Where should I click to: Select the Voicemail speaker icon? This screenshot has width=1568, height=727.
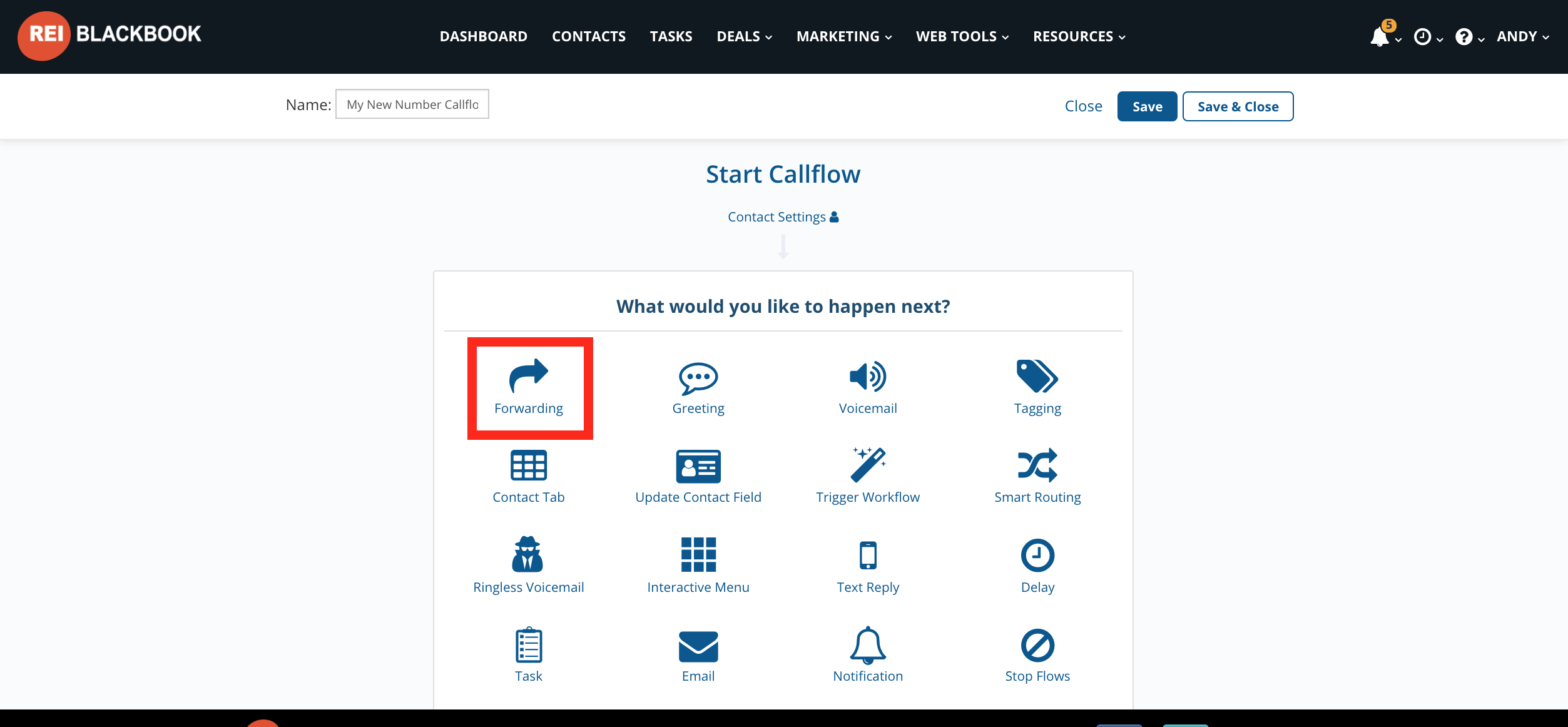click(868, 377)
